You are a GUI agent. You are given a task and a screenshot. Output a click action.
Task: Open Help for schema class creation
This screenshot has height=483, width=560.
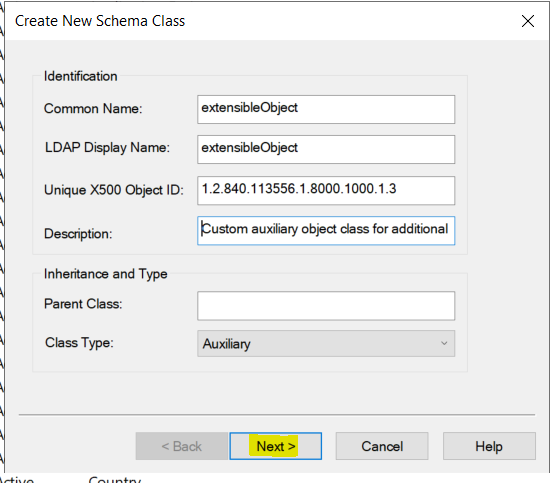(489, 446)
